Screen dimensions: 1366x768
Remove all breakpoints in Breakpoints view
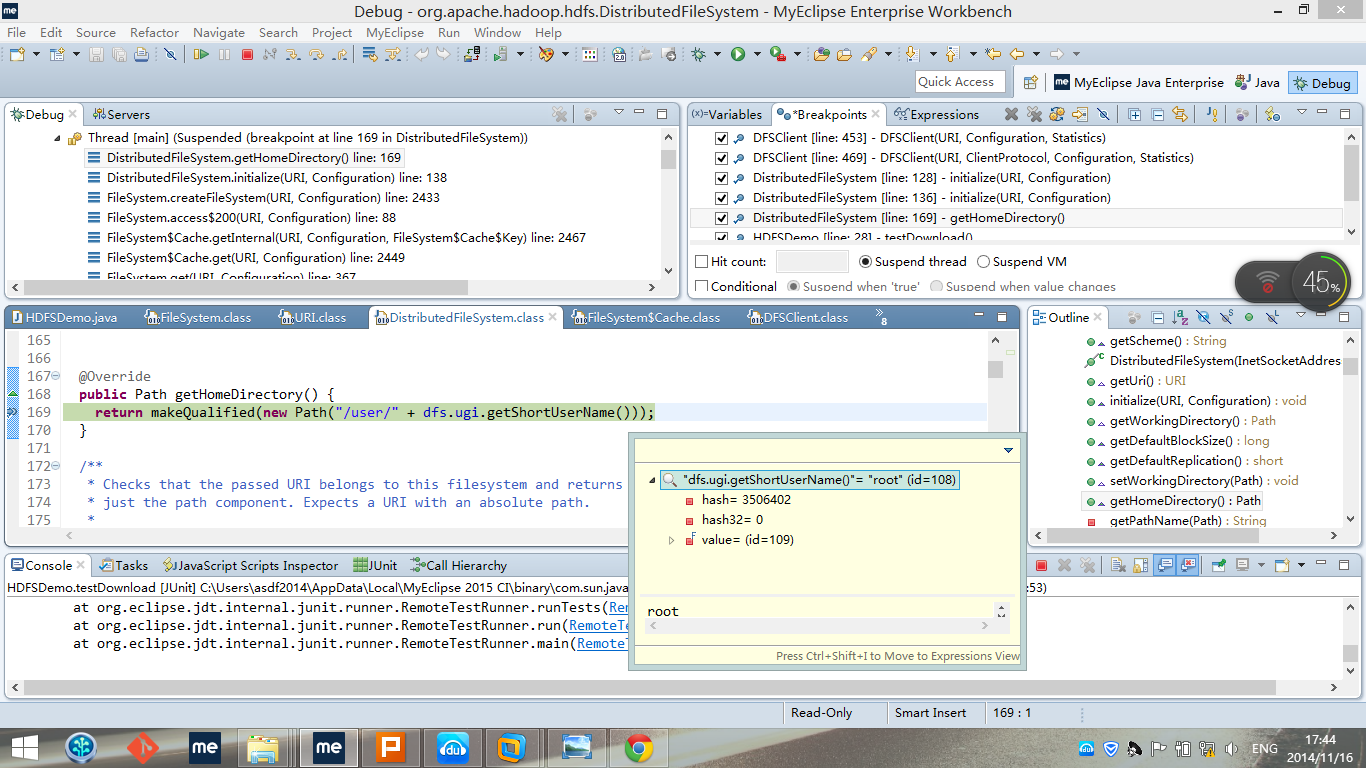[x=1034, y=114]
